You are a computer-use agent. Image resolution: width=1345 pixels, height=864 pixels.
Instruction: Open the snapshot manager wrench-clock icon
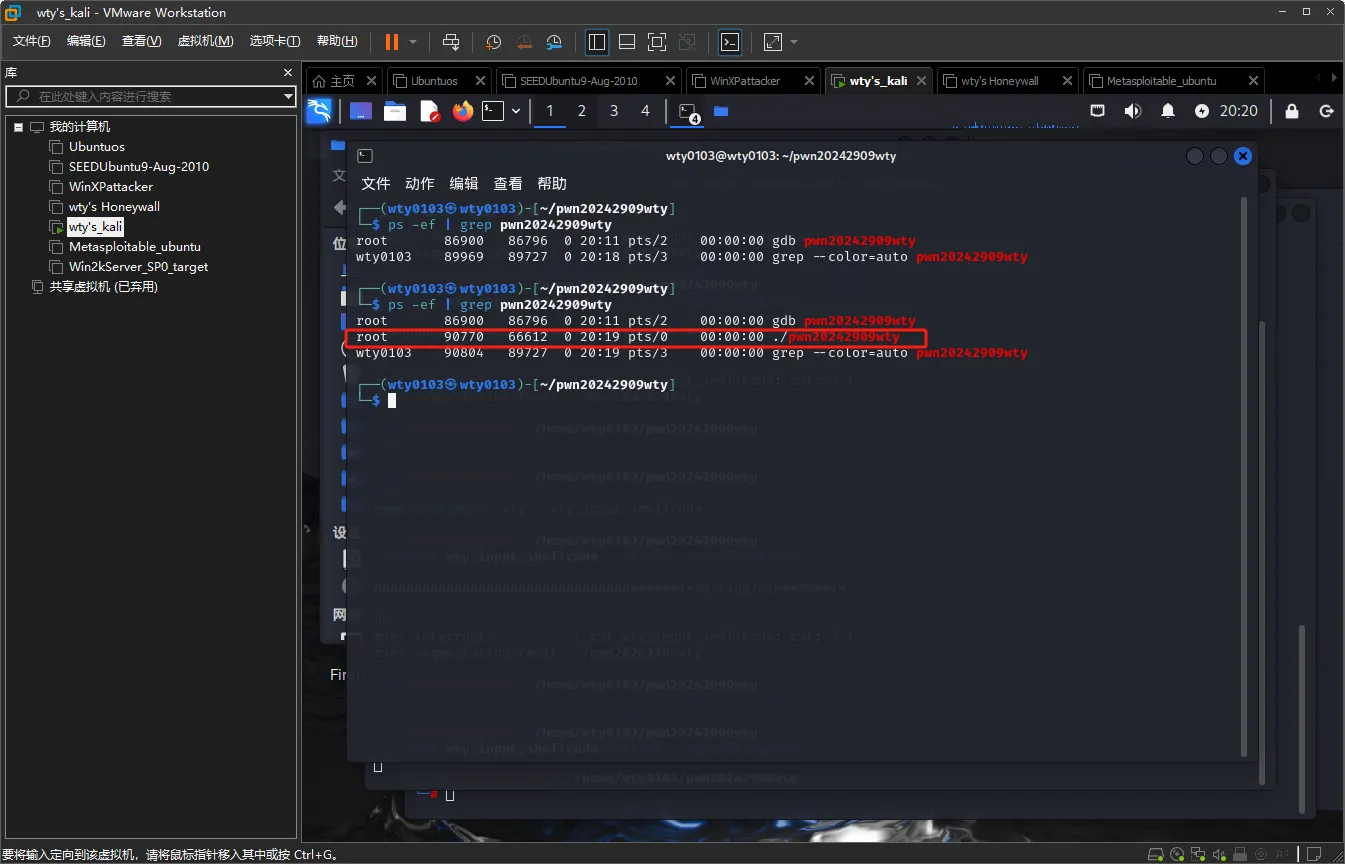click(555, 42)
